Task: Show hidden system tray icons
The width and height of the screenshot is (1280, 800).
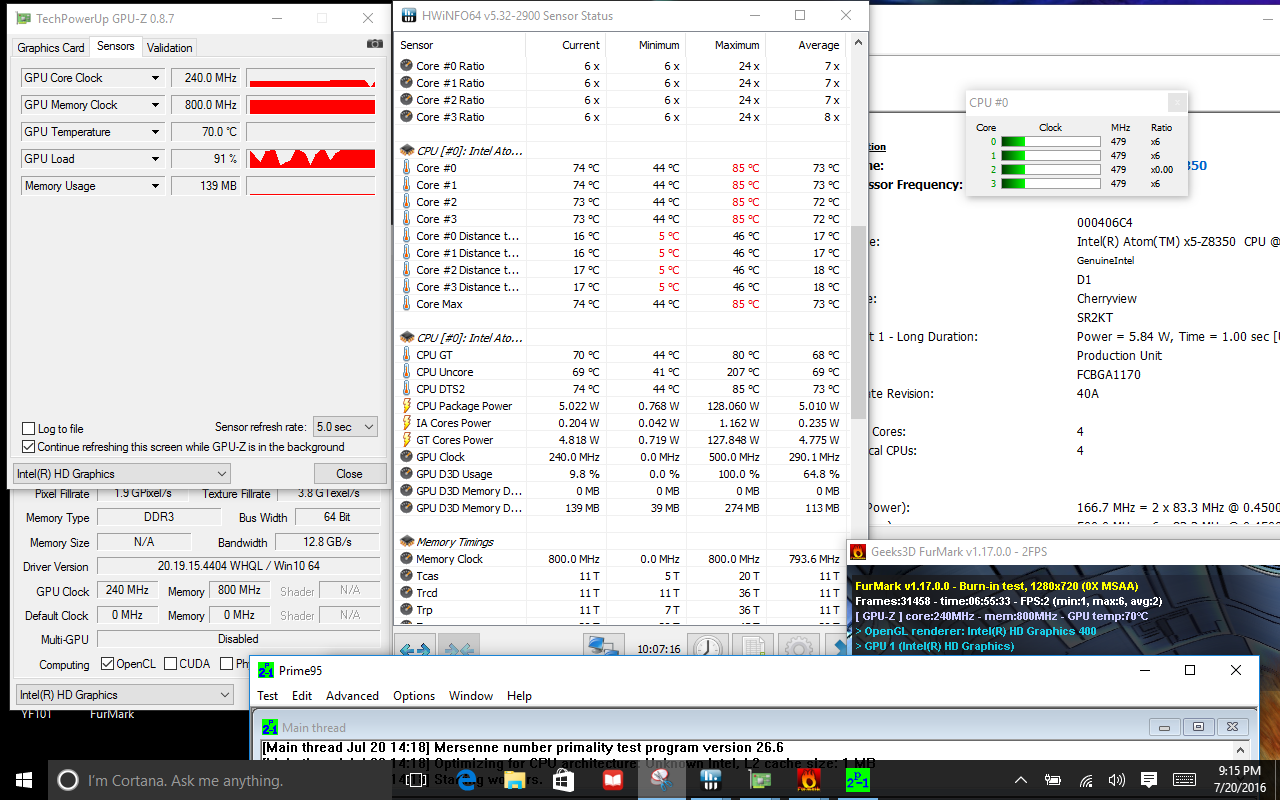Action: [x=1021, y=780]
